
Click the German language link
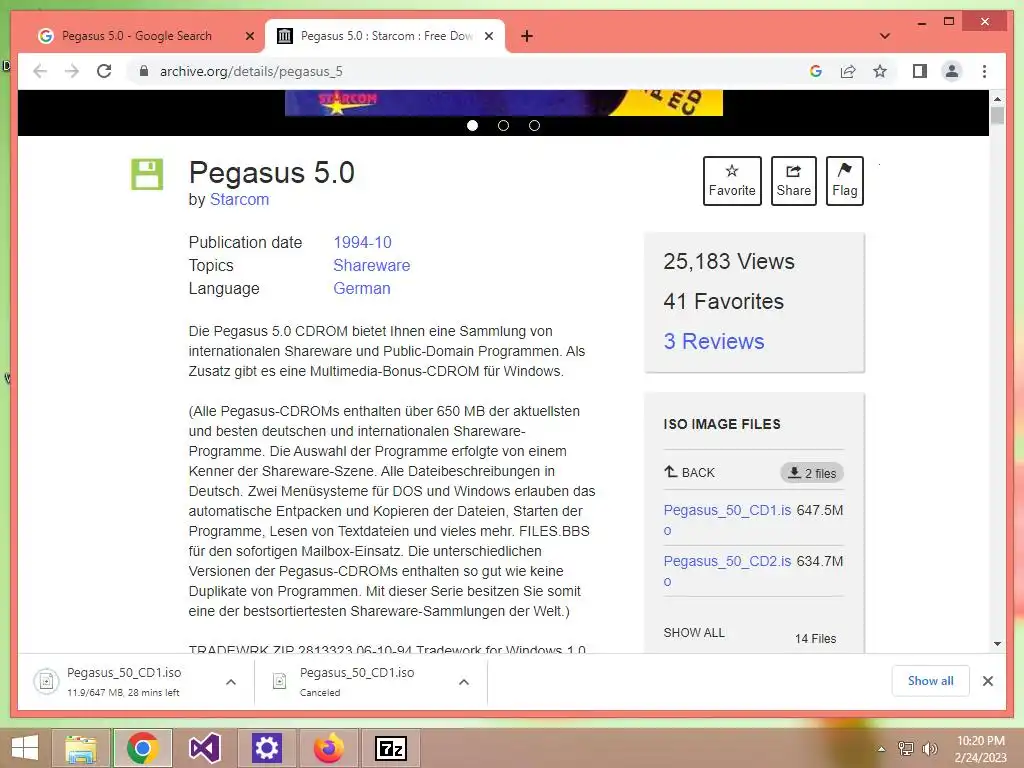[362, 288]
